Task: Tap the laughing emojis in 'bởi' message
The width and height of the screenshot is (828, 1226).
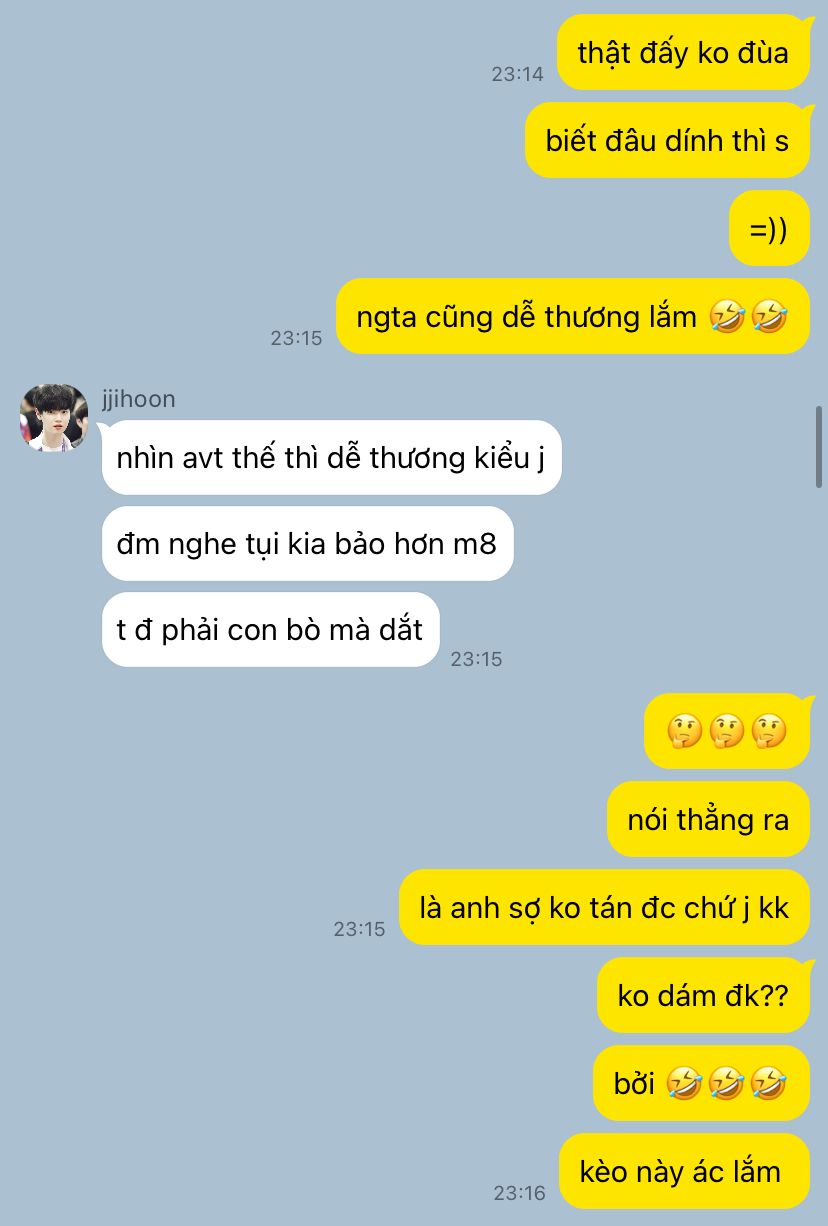Action: [x=727, y=1083]
